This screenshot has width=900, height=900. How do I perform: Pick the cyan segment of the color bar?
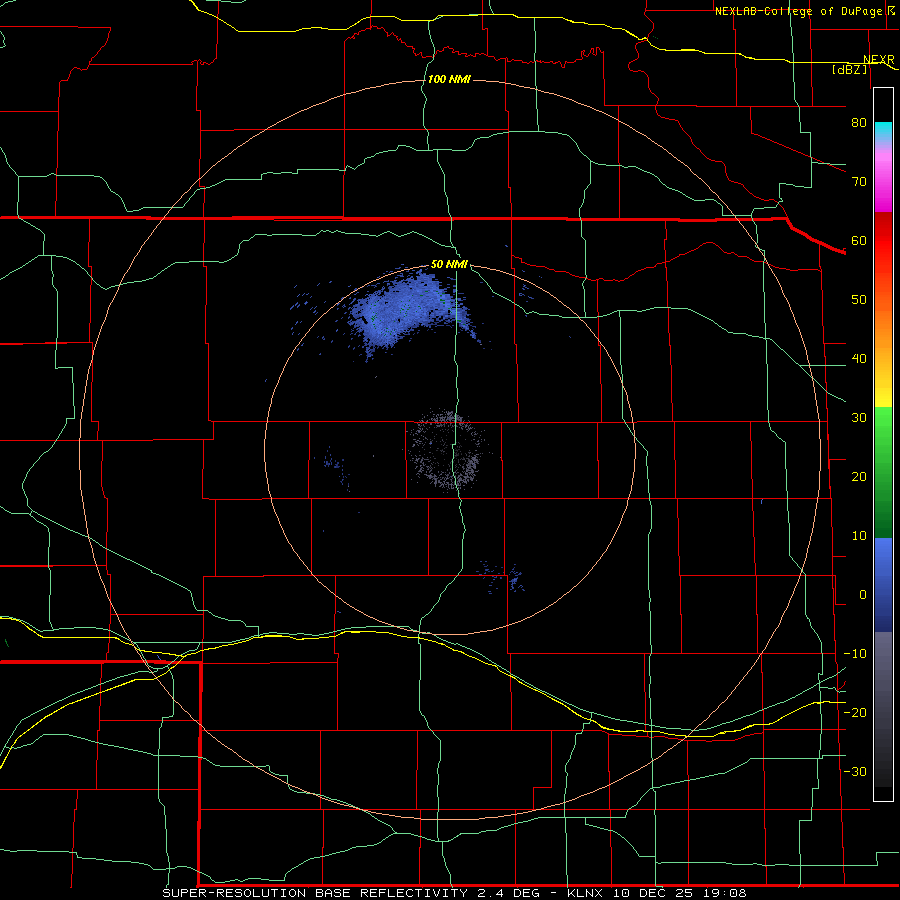click(x=883, y=132)
